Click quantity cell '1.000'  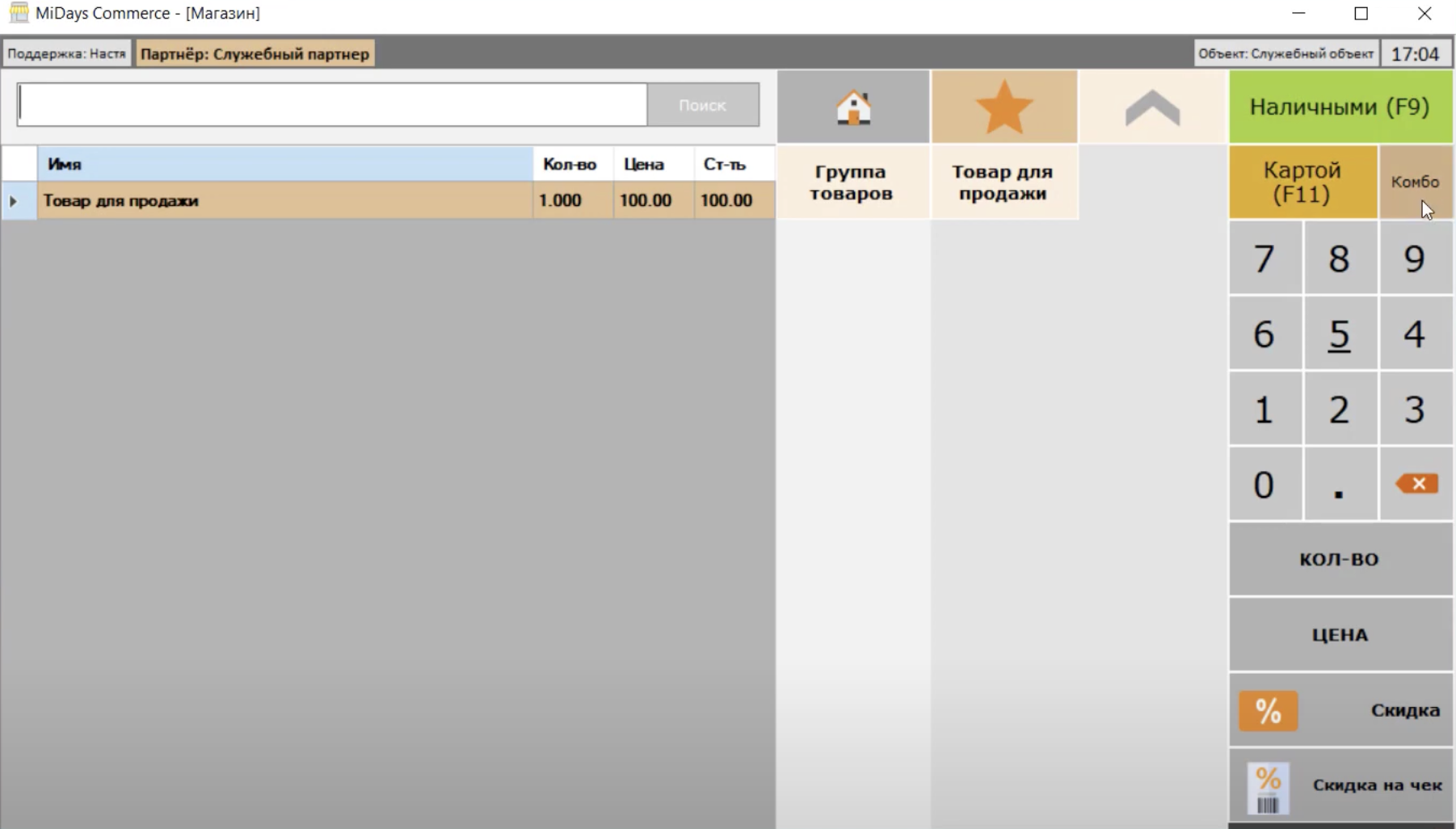(x=573, y=200)
